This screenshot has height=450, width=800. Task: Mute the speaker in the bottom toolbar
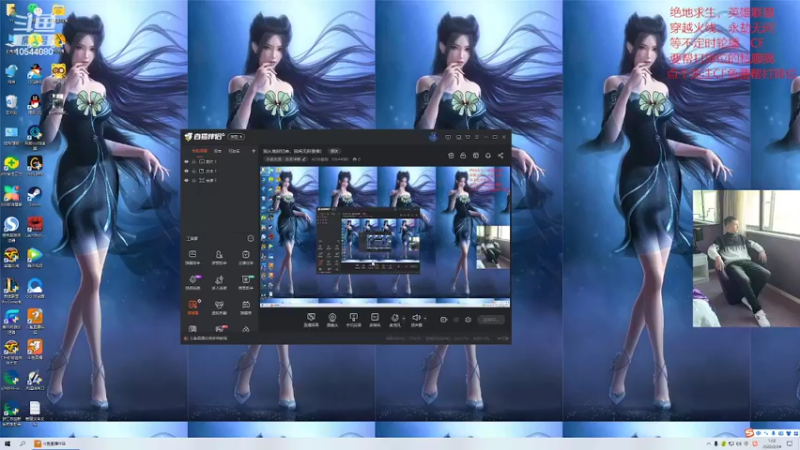pyautogui.click(x=416, y=320)
